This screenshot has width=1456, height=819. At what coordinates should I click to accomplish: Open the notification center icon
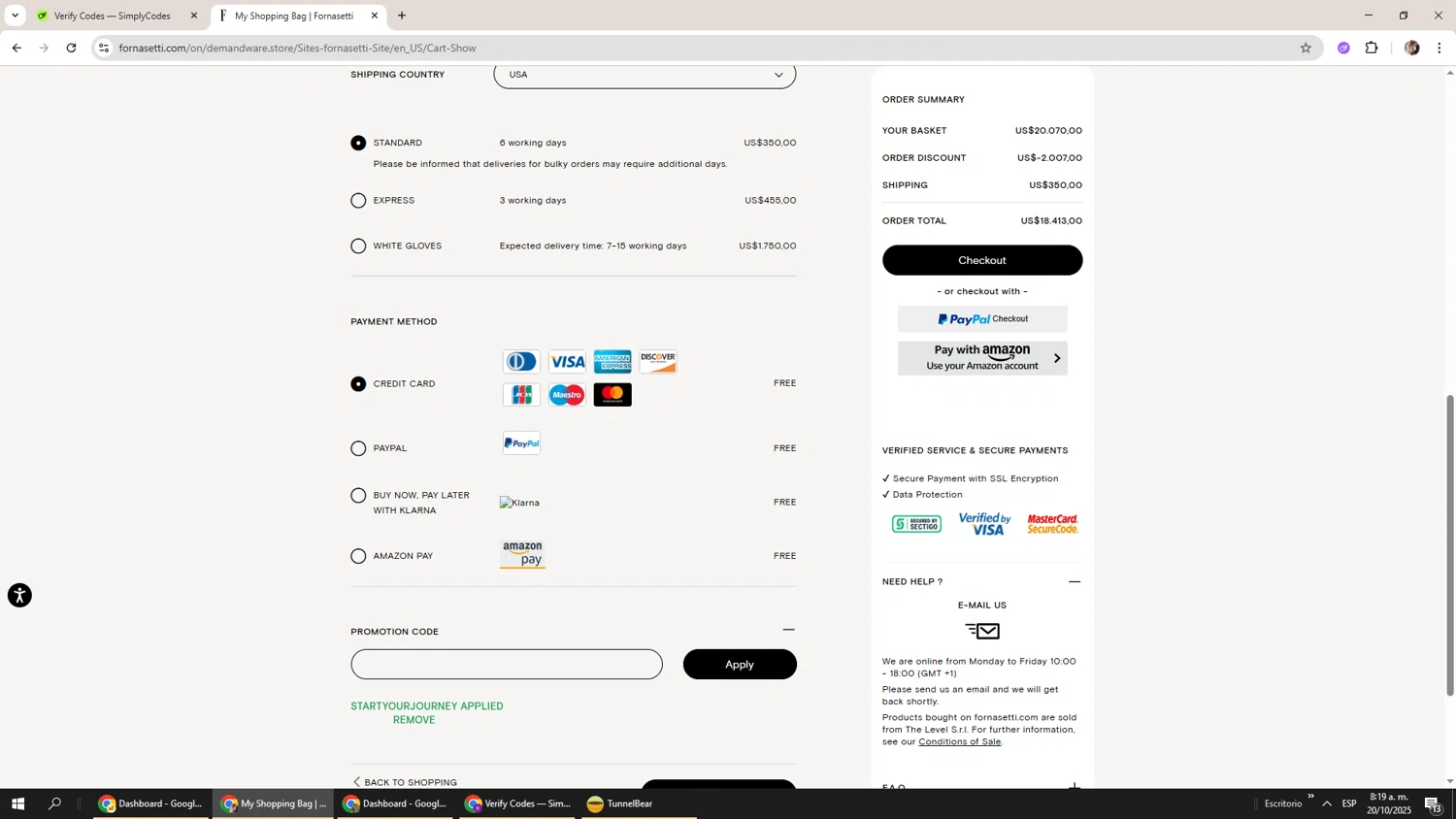[x=1434, y=803]
